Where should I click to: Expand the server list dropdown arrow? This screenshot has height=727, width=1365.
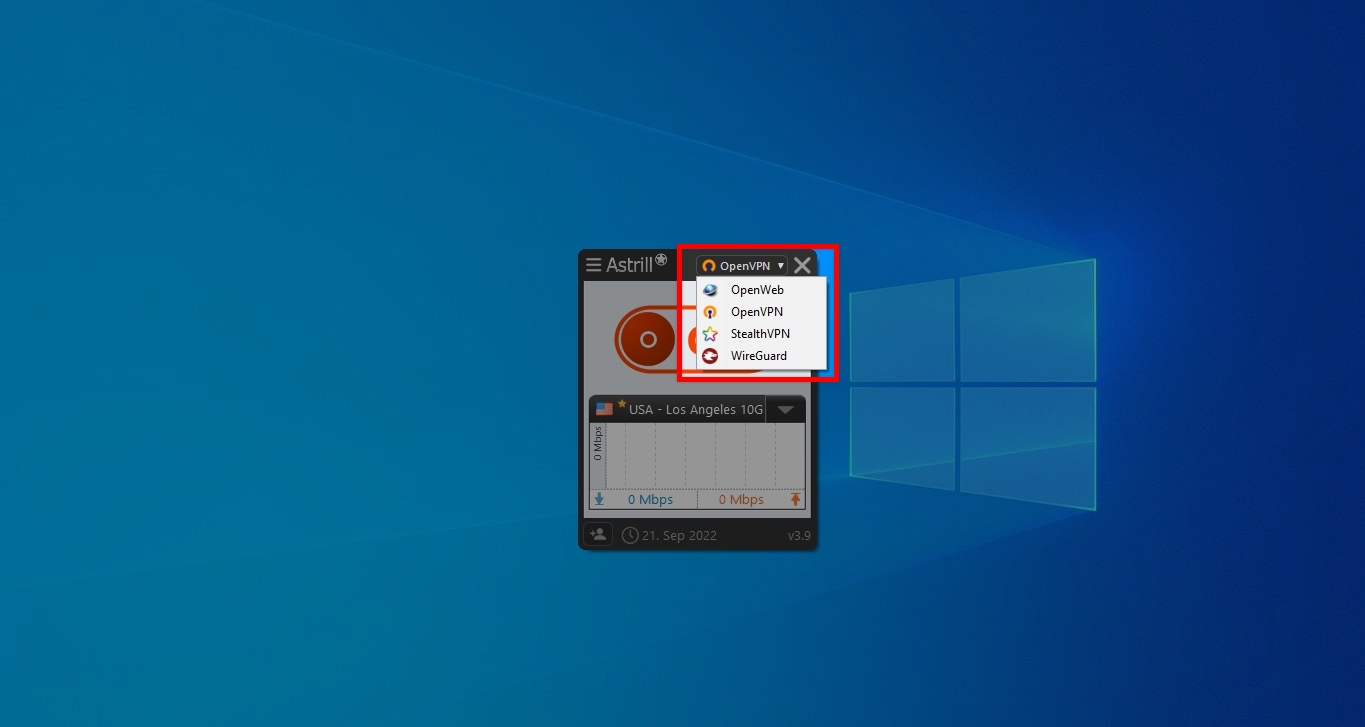785,409
